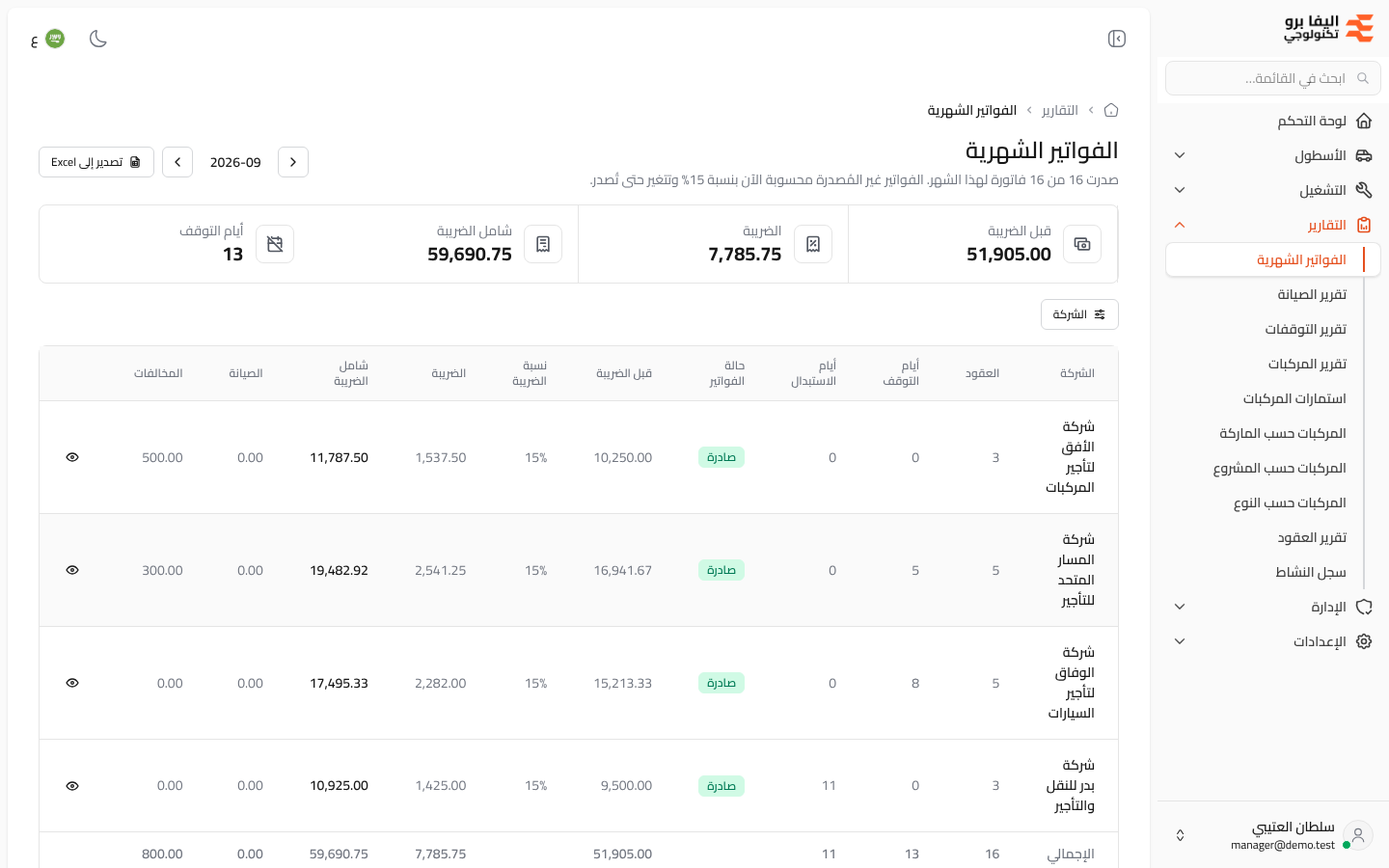
Task: Focus the ابحث في القائمة search field
Action: (1273, 78)
